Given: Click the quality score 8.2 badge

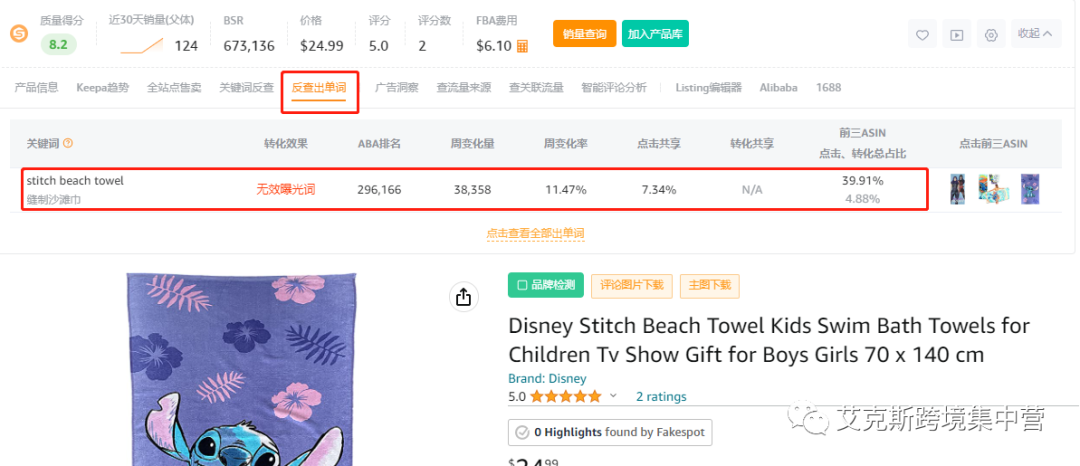Looking at the screenshot, I should 59,45.
